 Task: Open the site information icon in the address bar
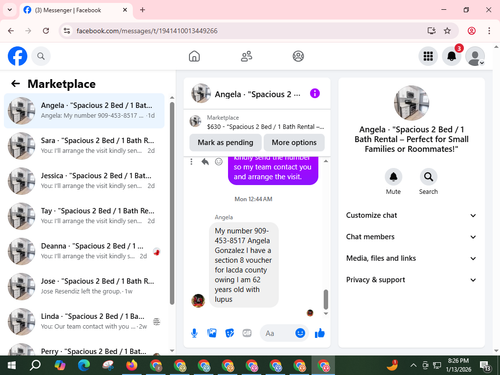tap(67, 31)
